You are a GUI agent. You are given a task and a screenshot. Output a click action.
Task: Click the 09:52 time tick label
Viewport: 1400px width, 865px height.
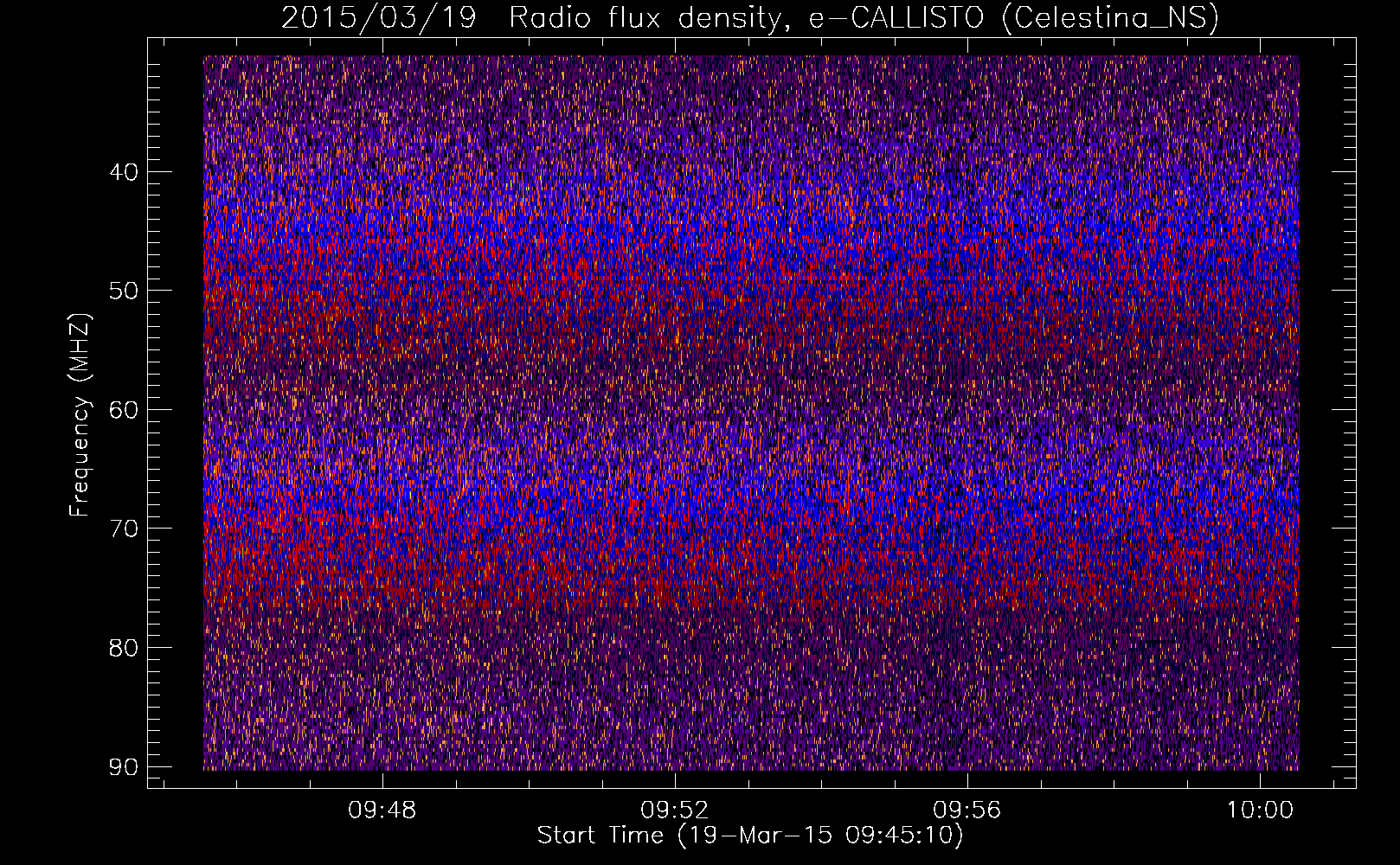pyautogui.click(x=674, y=811)
